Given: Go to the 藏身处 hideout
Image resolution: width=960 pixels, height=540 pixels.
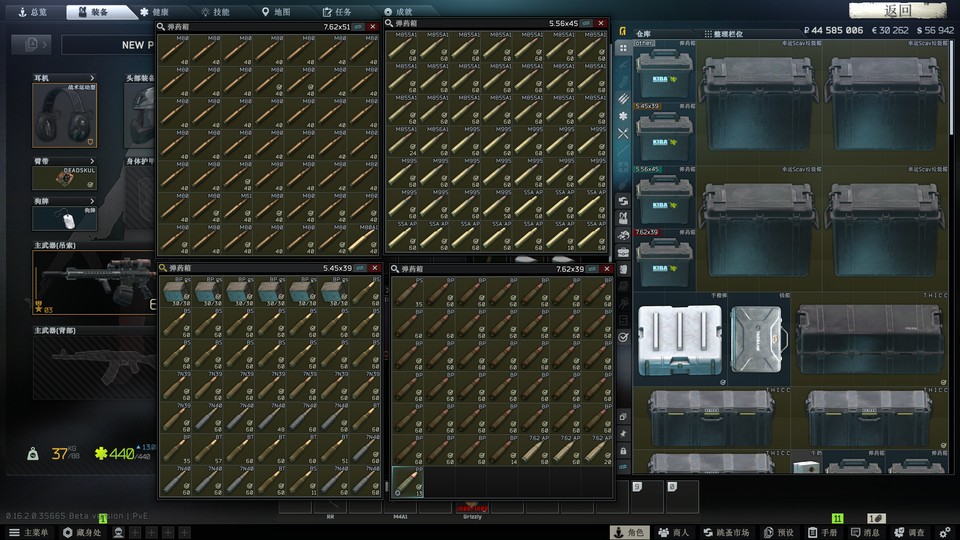Looking at the screenshot, I should click(x=83, y=532).
